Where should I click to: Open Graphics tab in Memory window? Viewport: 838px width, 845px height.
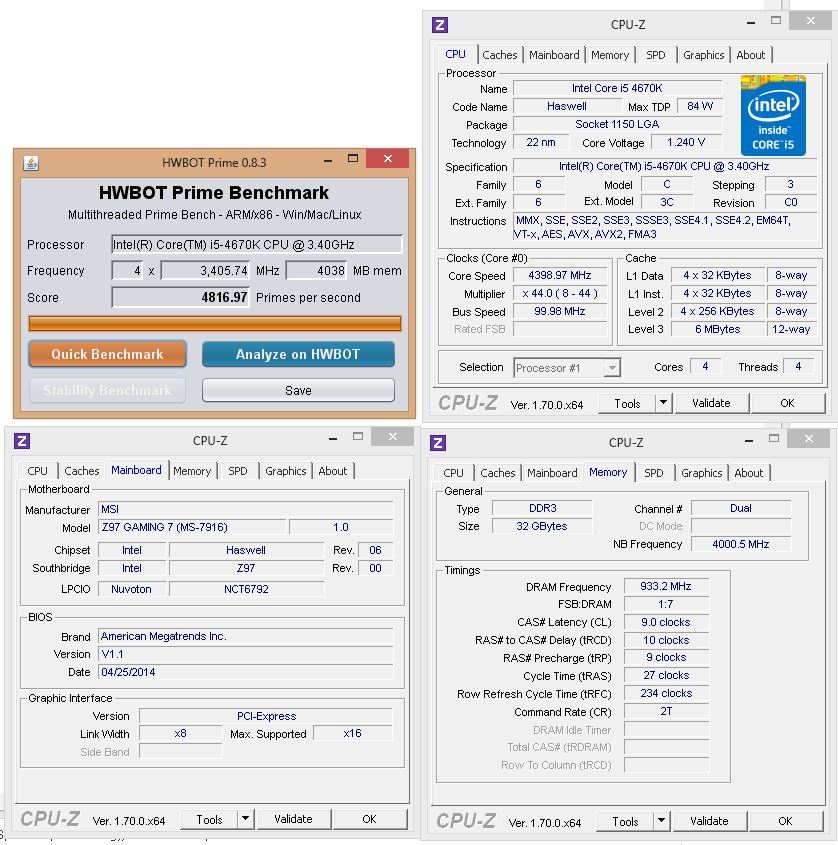[x=702, y=473]
